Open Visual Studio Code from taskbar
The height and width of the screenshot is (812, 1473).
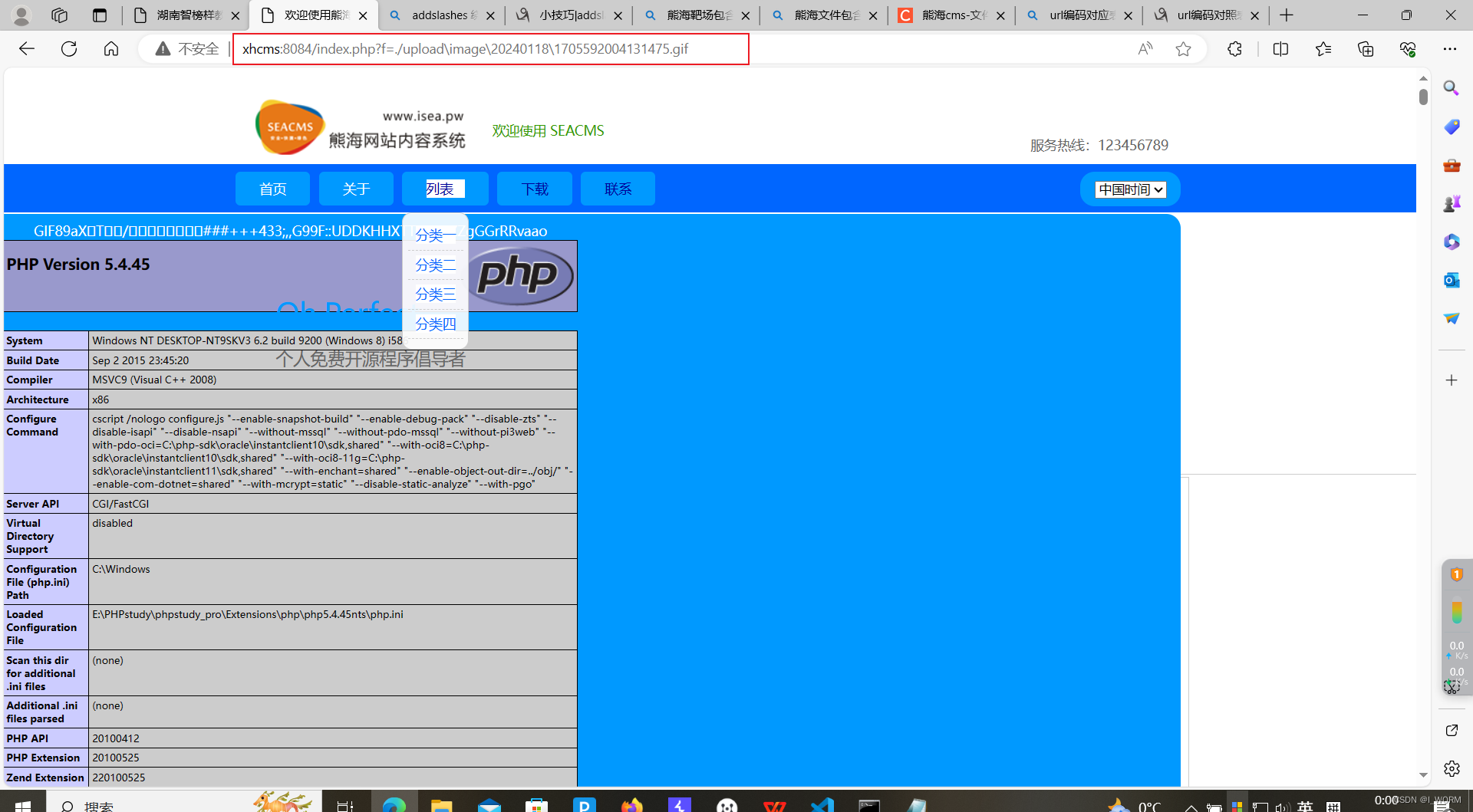822,805
